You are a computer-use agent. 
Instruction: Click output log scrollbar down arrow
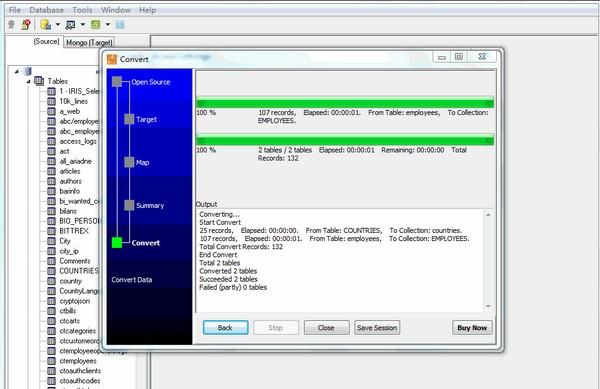coord(488,306)
